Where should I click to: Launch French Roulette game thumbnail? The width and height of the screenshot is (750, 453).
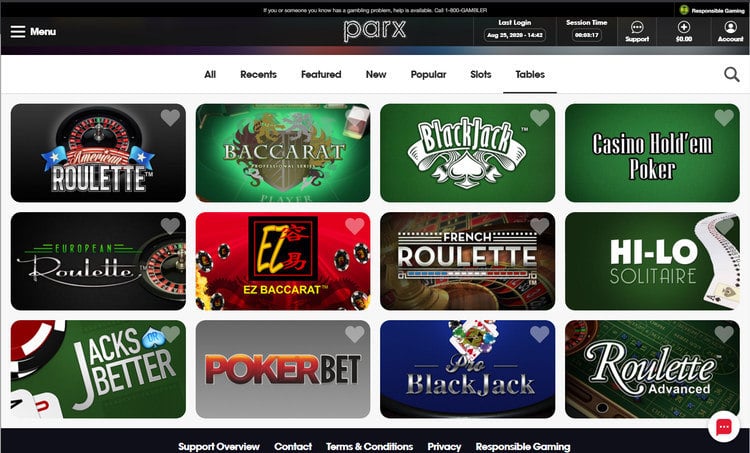pos(467,261)
